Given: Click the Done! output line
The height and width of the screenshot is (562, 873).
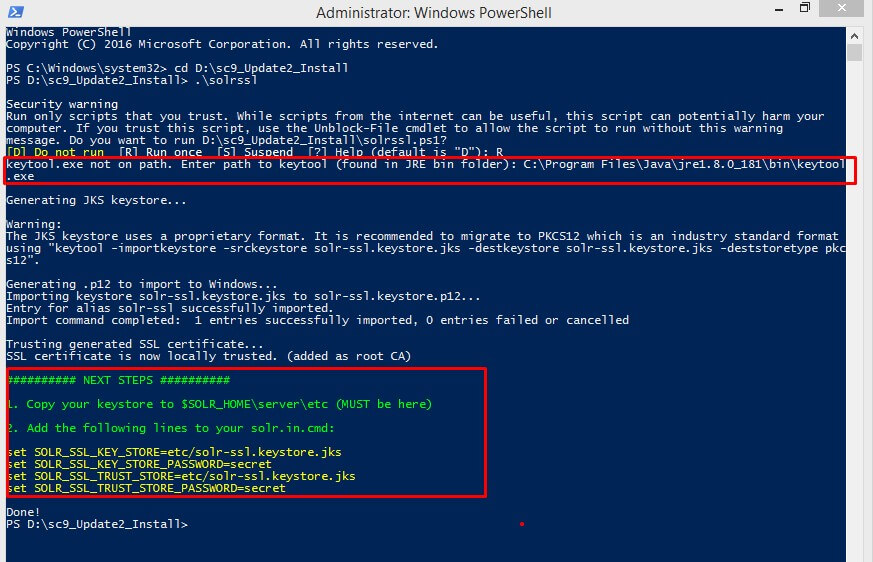Looking at the screenshot, I should point(23,512).
